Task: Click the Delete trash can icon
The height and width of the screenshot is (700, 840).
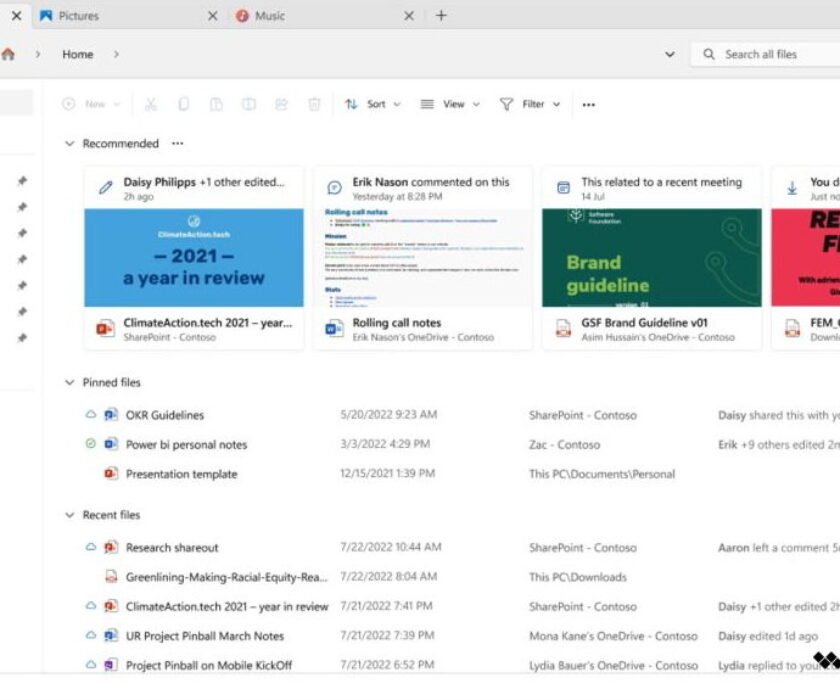Action: [x=314, y=104]
